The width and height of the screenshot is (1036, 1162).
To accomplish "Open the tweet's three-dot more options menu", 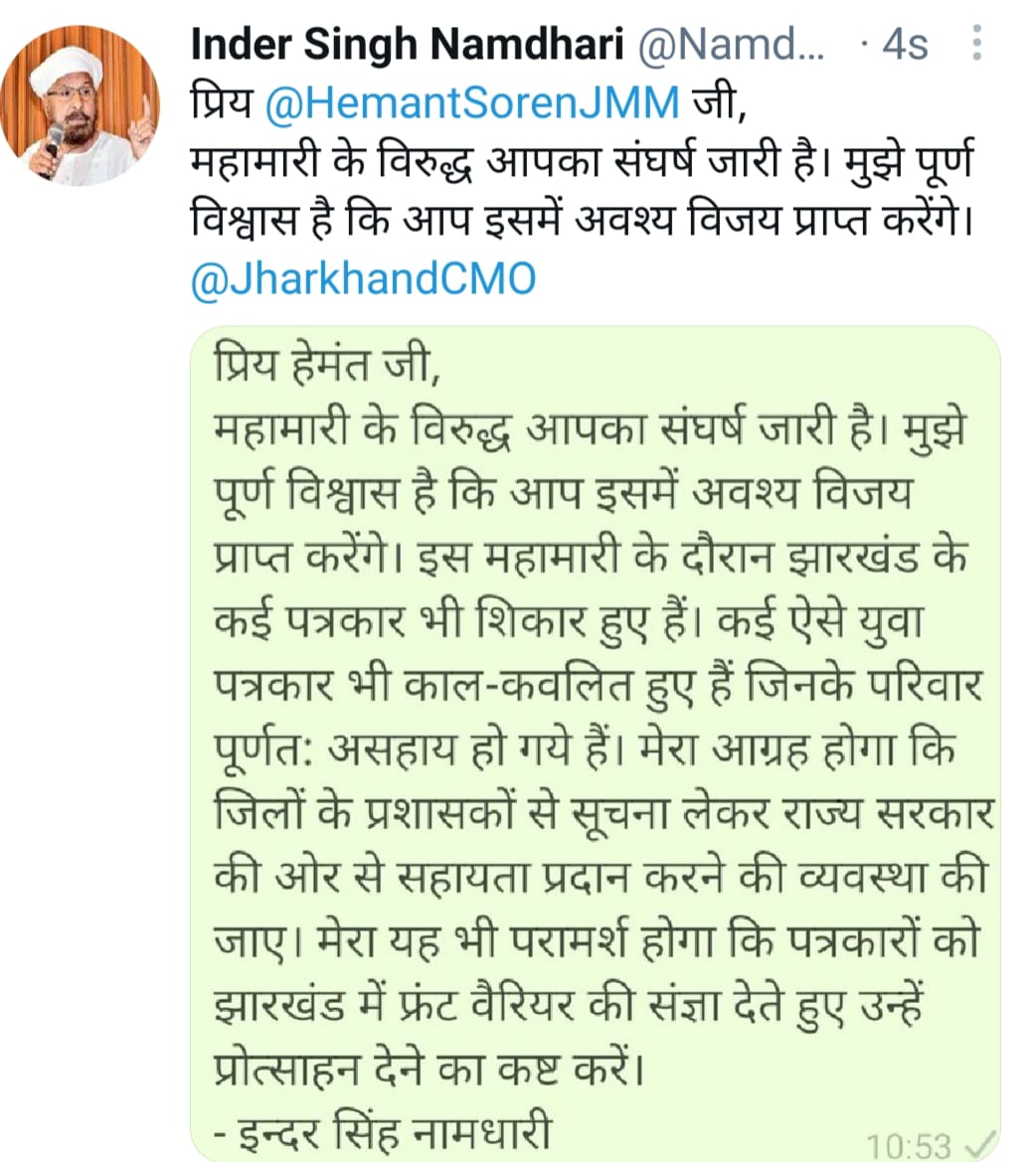I will [x=976, y=43].
